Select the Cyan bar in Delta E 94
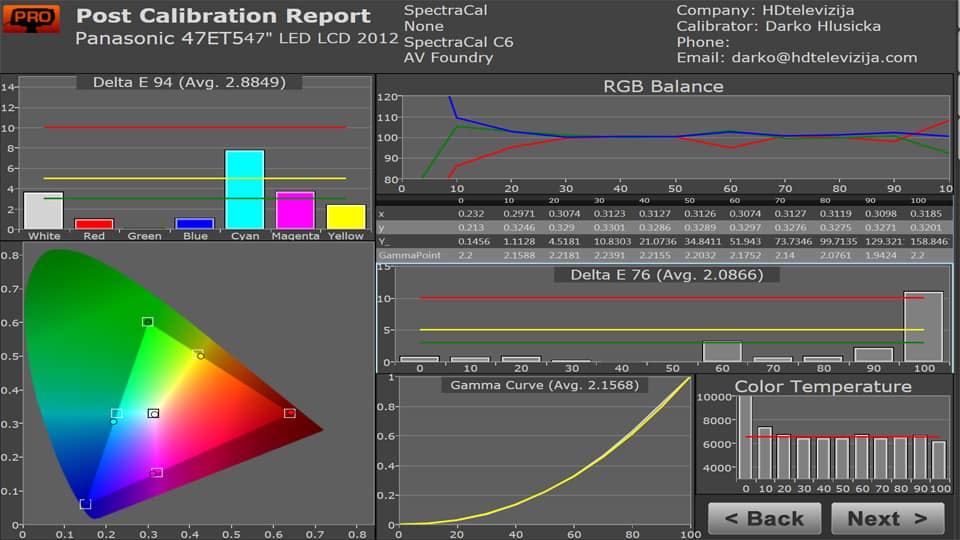Viewport: 960px width, 540px height. (244, 190)
